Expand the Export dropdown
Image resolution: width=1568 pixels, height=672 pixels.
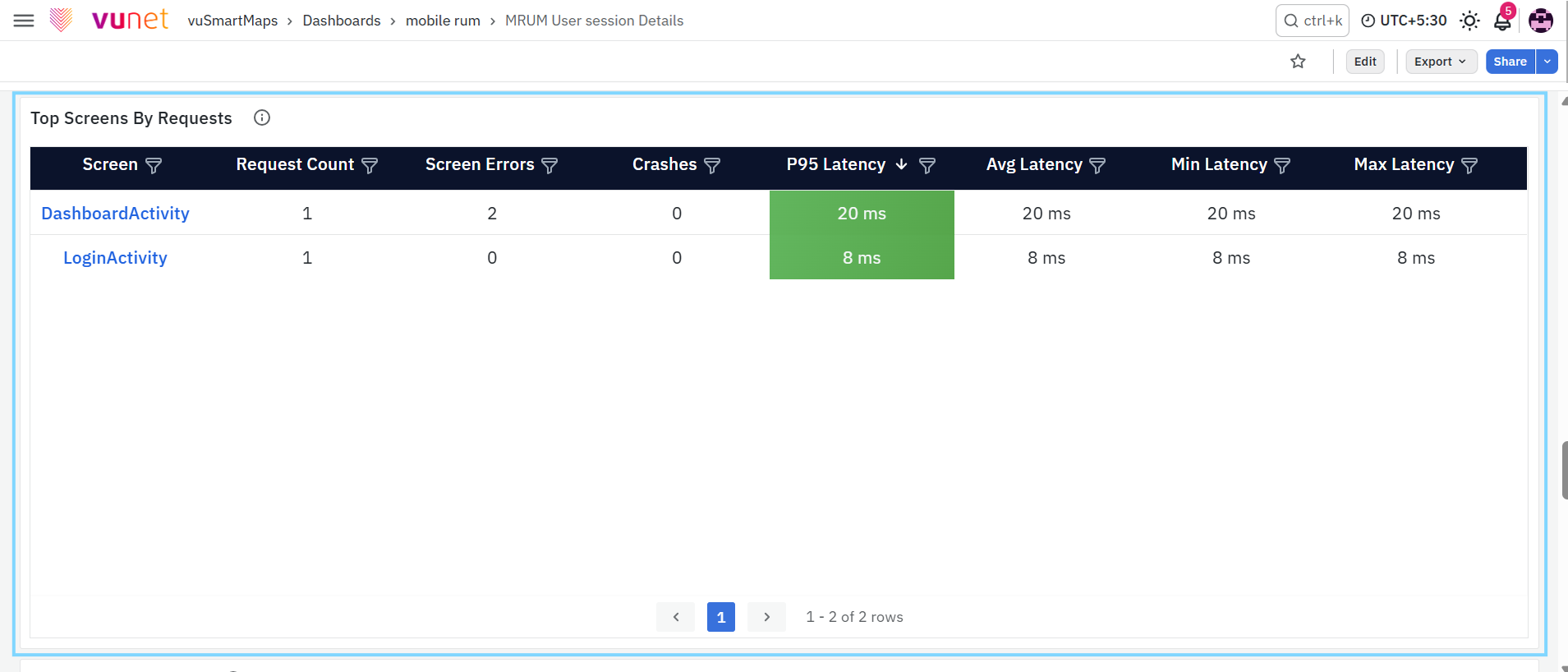1441,62
